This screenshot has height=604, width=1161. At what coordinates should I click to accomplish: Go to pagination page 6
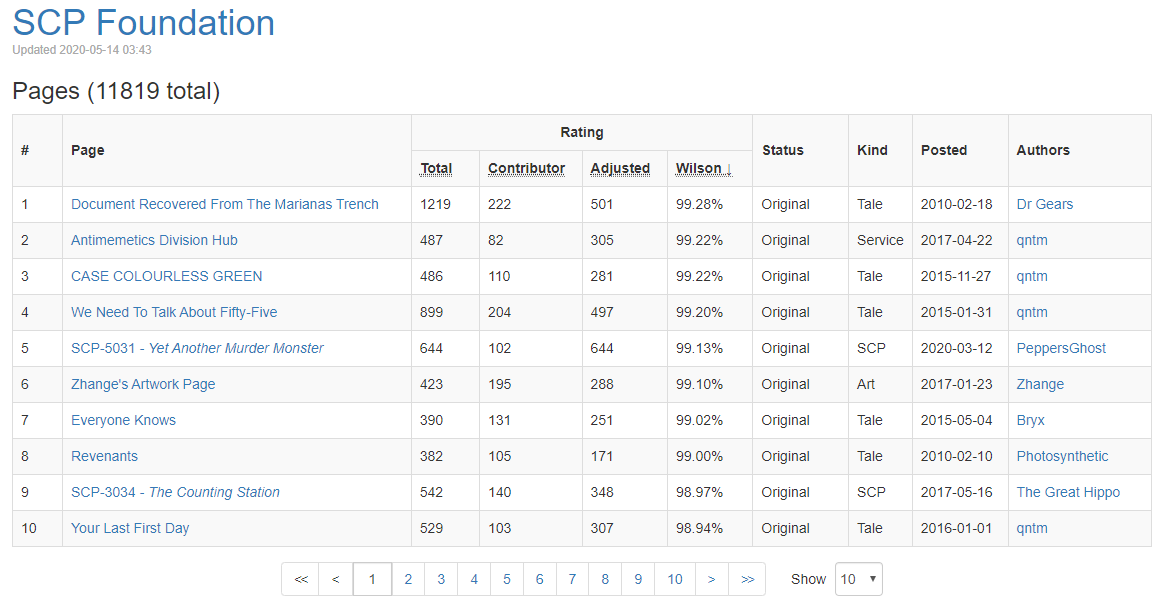(x=540, y=579)
